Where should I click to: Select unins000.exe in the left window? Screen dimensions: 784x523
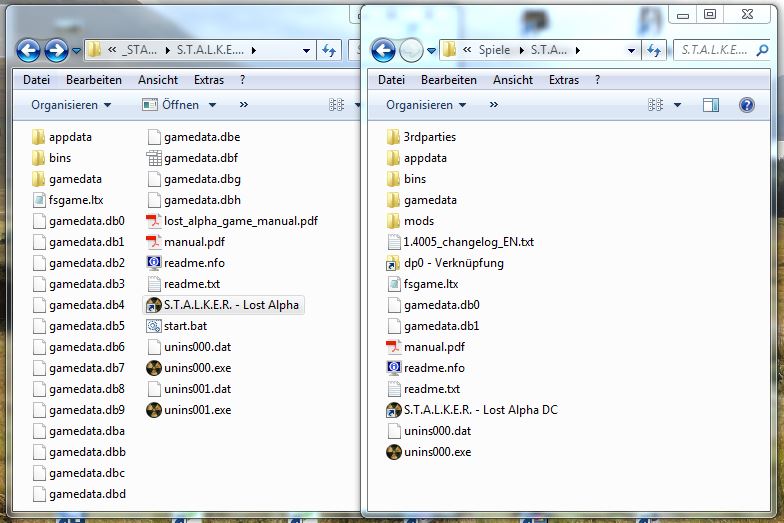188,368
